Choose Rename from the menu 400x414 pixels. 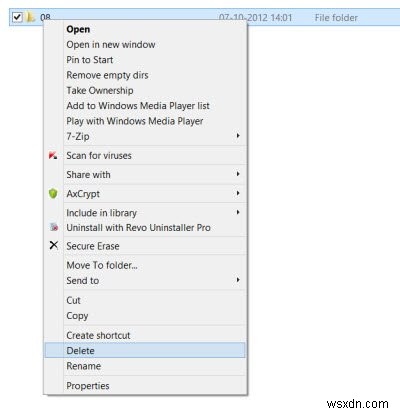click(x=145, y=366)
